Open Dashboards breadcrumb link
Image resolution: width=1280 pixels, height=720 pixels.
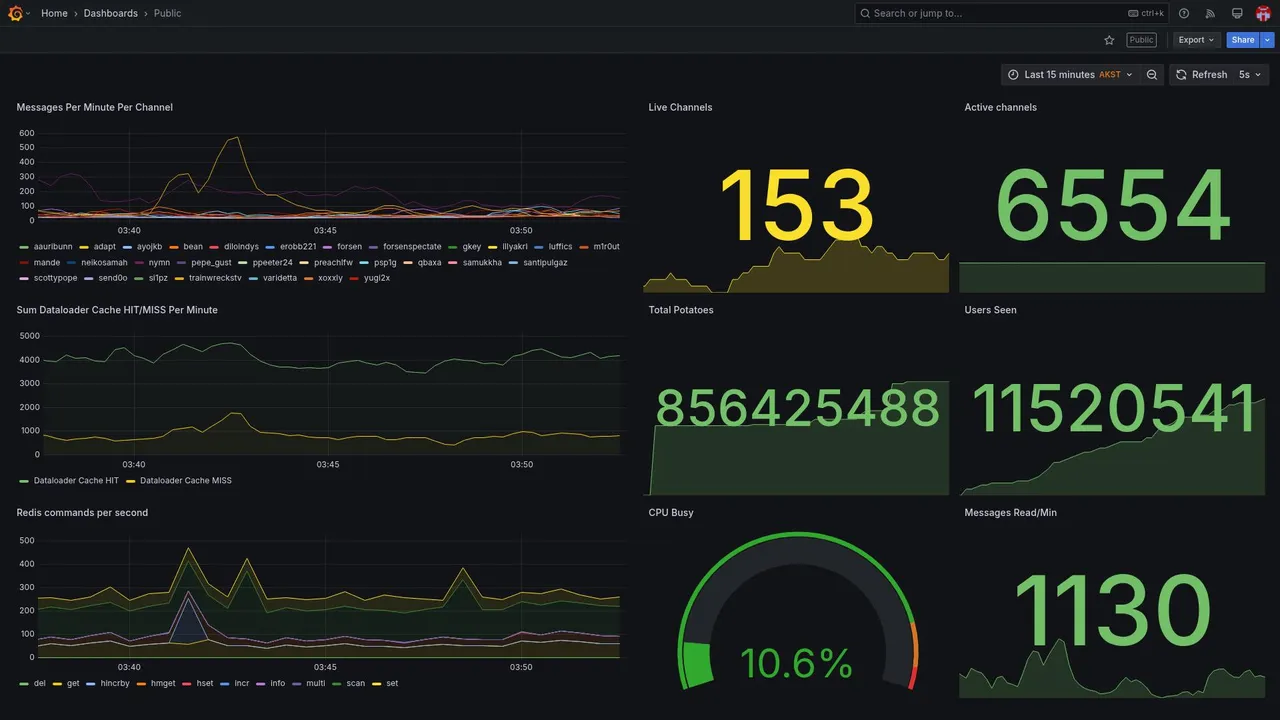pyautogui.click(x=111, y=13)
